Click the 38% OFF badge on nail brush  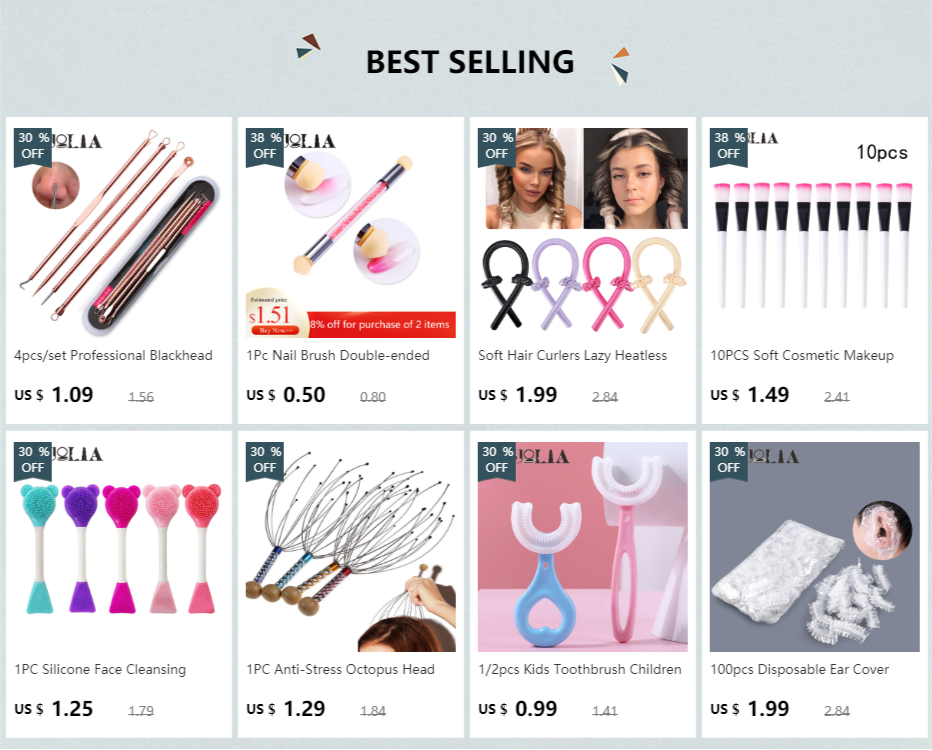(265, 146)
